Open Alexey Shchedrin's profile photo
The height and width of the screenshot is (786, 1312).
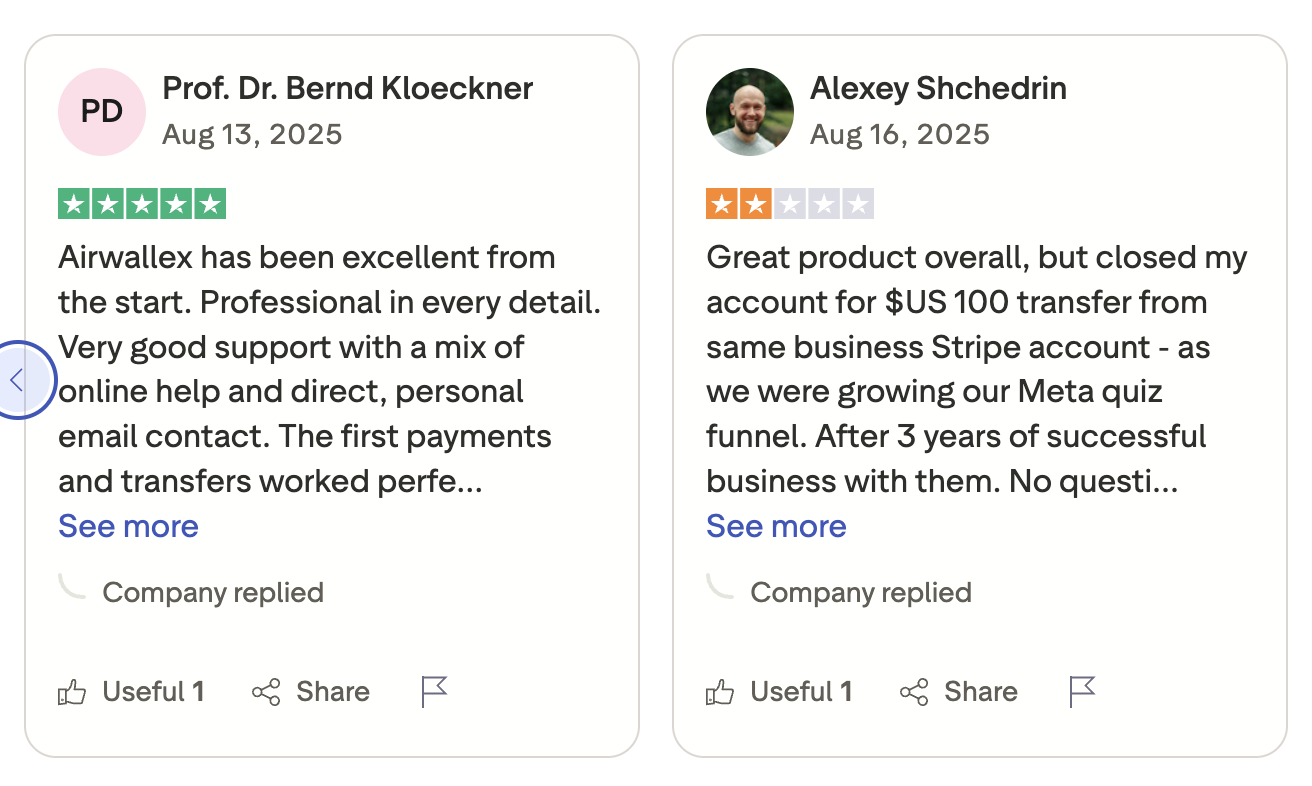(x=750, y=112)
